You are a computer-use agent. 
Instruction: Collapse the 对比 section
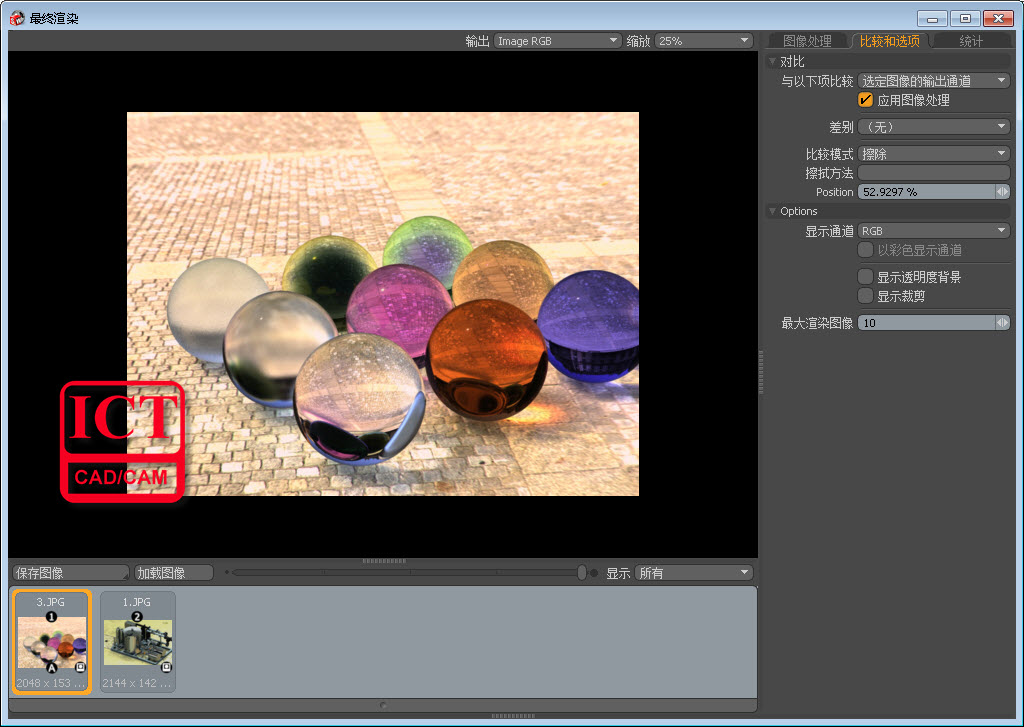tap(772, 62)
